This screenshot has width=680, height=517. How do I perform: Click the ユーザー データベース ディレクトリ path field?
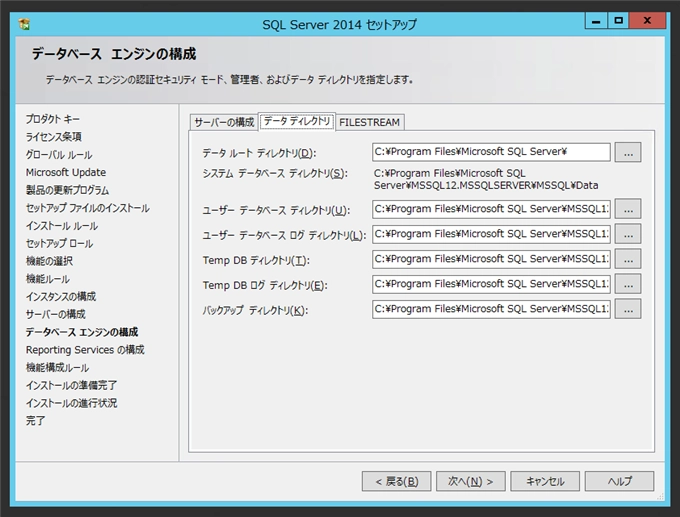click(x=491, y=209)
